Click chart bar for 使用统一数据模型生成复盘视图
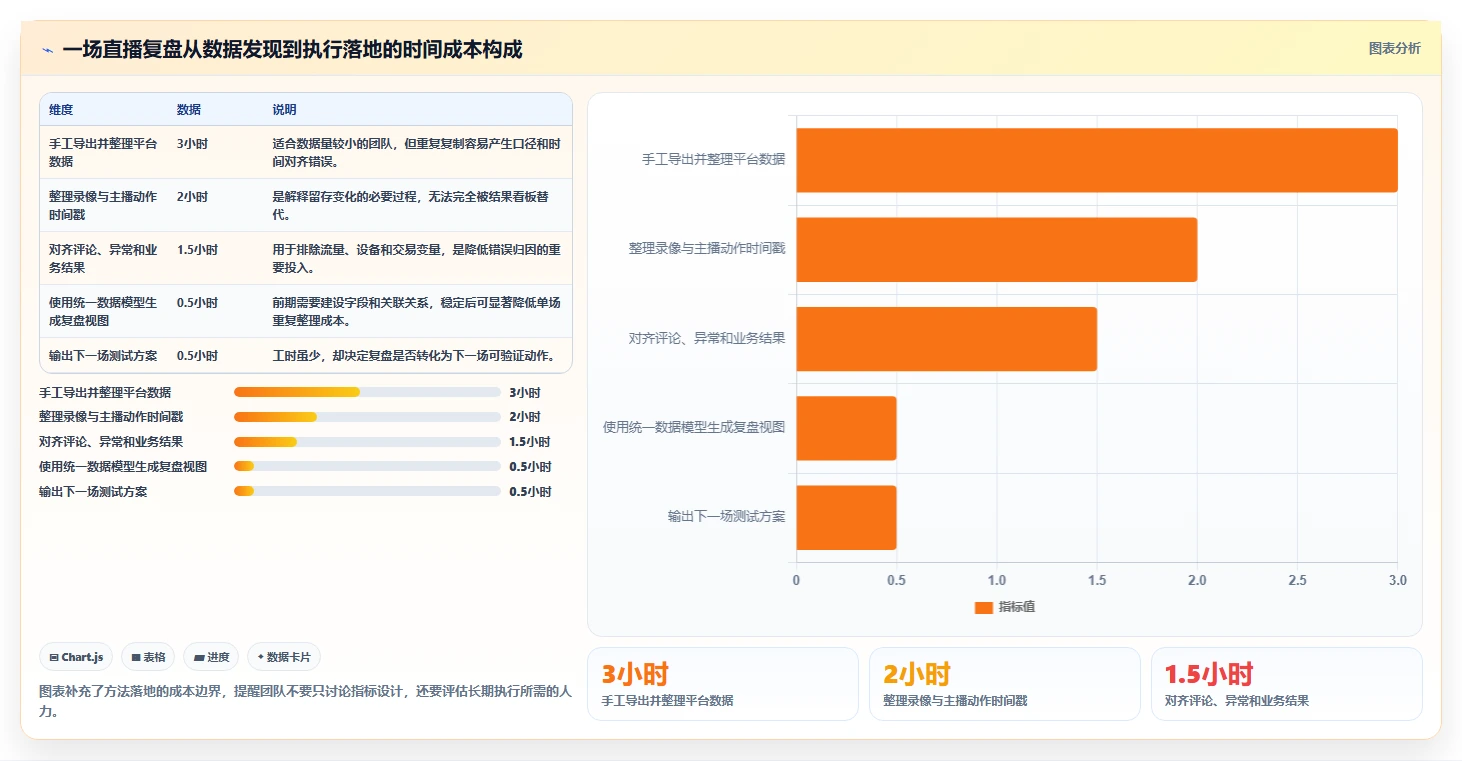1462x761 pixels. [846, 428]
